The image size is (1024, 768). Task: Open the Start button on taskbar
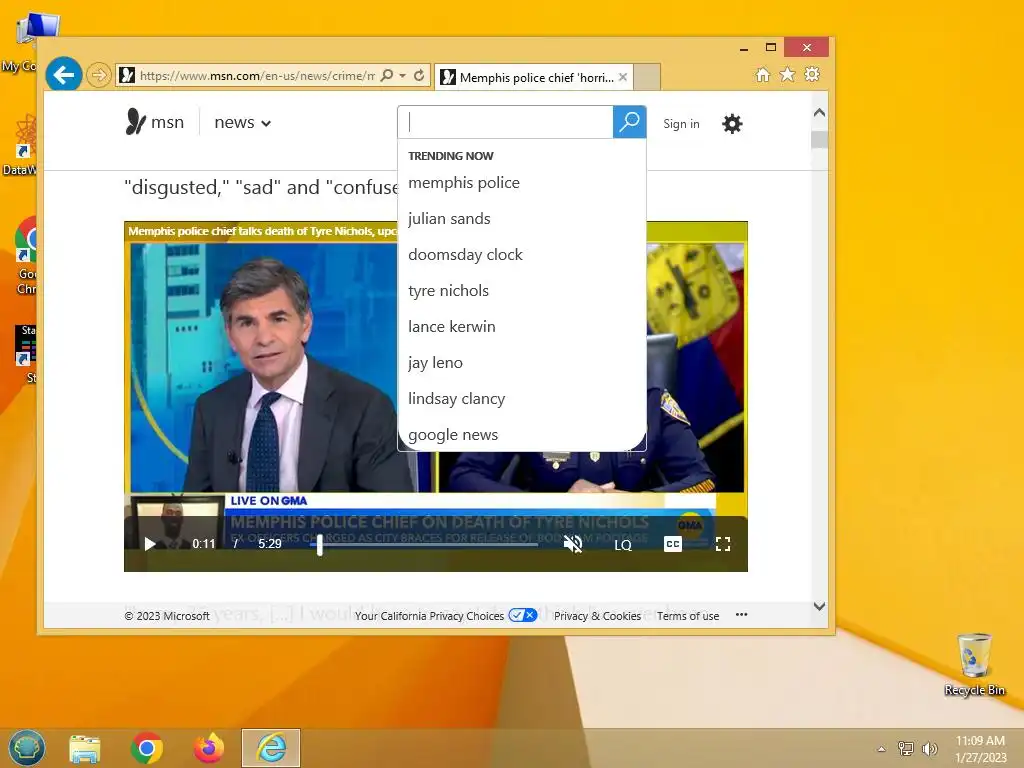click(x=27, y=748)
